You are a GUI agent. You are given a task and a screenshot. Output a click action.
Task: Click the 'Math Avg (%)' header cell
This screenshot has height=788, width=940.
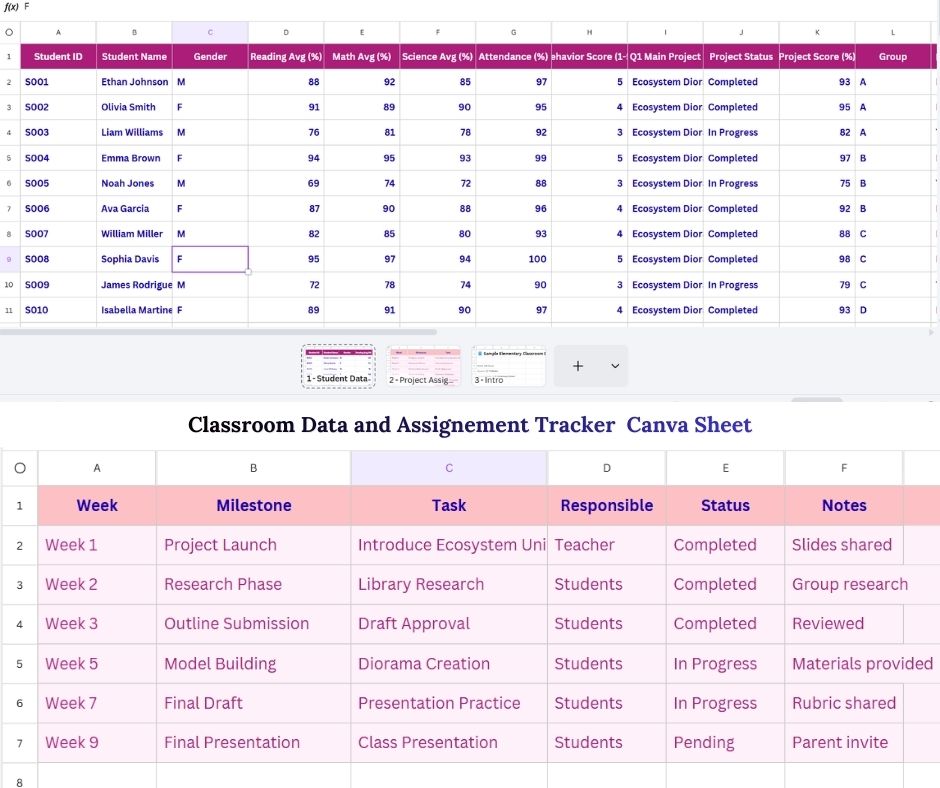coord(361,56)
